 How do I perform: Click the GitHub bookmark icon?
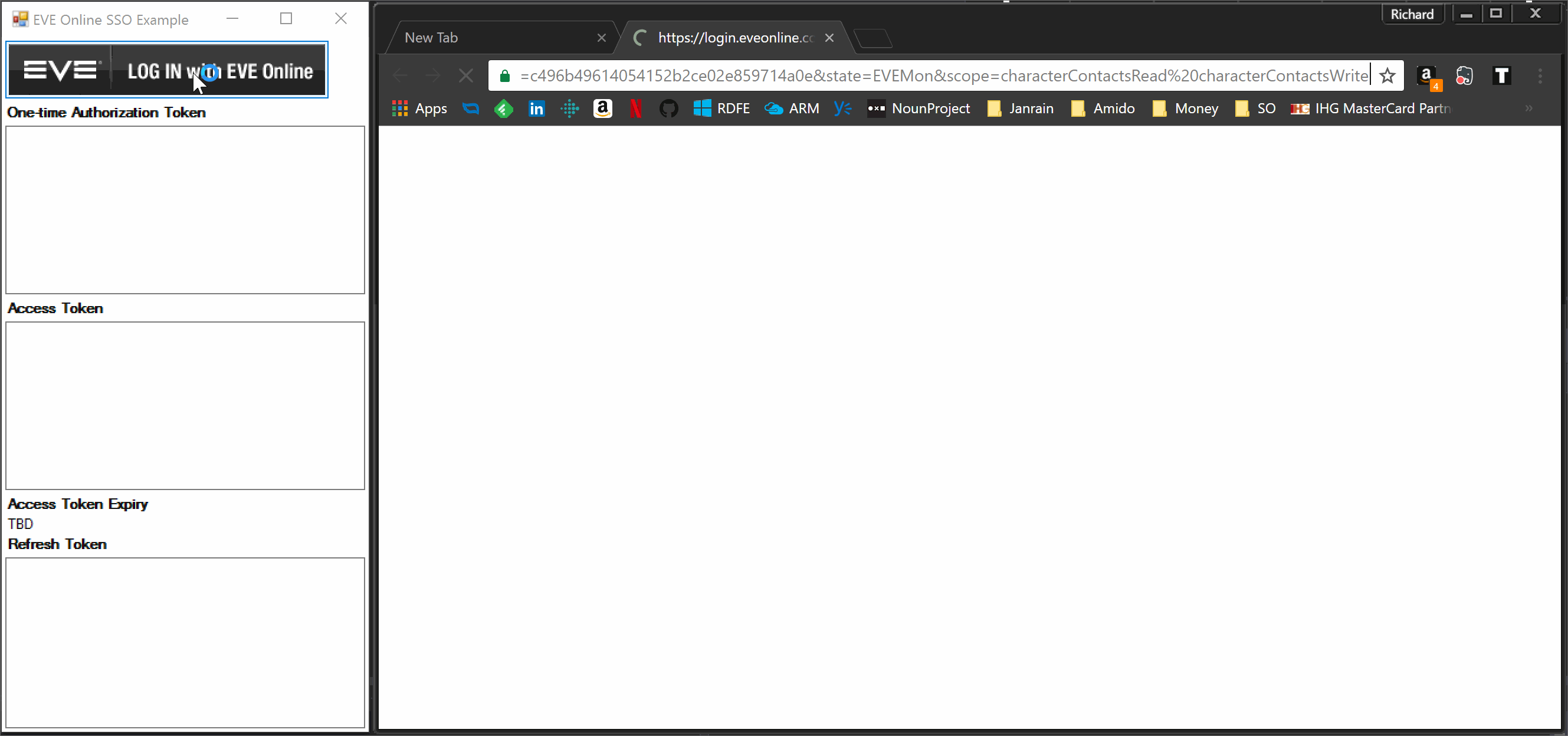tap(668, 109)
